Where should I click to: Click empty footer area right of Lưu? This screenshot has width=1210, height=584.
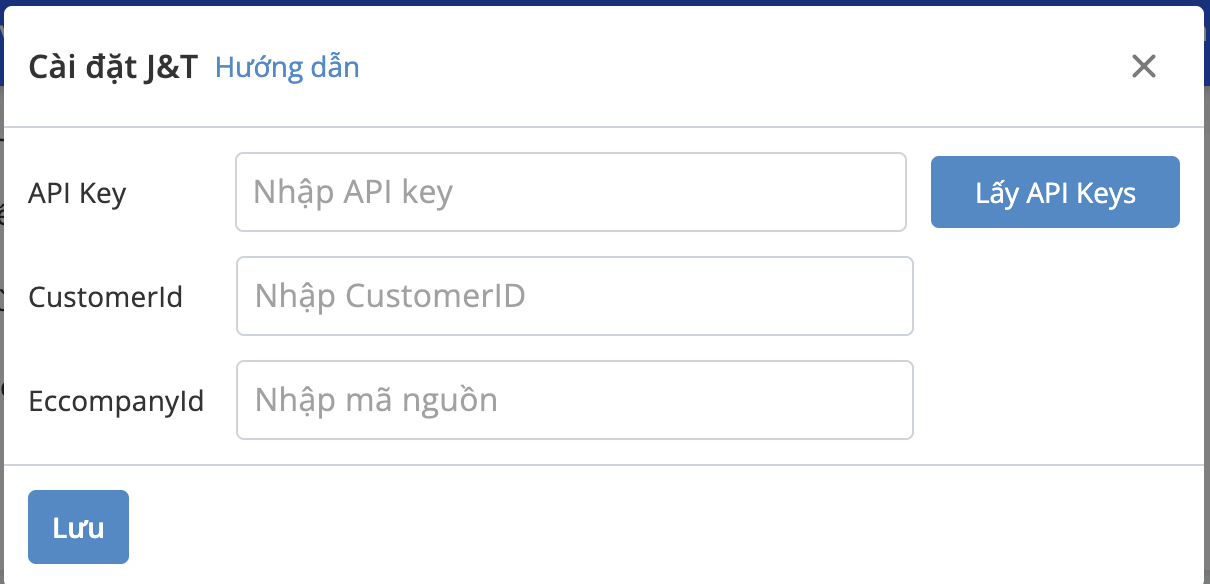click(660, 527)
